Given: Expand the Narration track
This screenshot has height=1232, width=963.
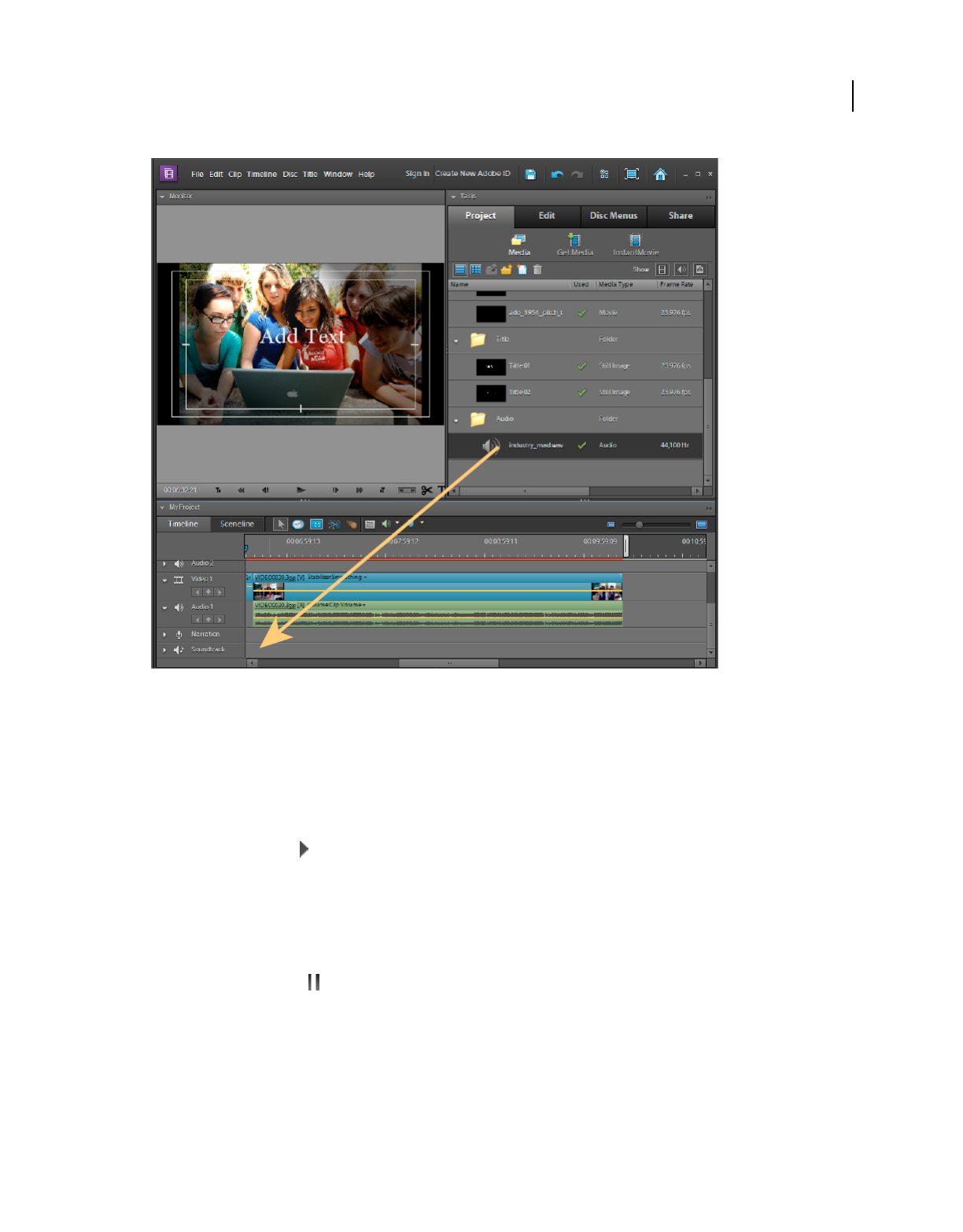Looking at the screenshot, I should (164, 634).
